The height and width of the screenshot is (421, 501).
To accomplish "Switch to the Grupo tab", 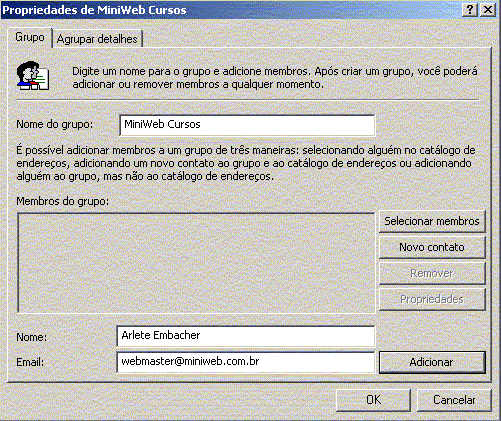I will pyautogui.click(x=30, y=37).
